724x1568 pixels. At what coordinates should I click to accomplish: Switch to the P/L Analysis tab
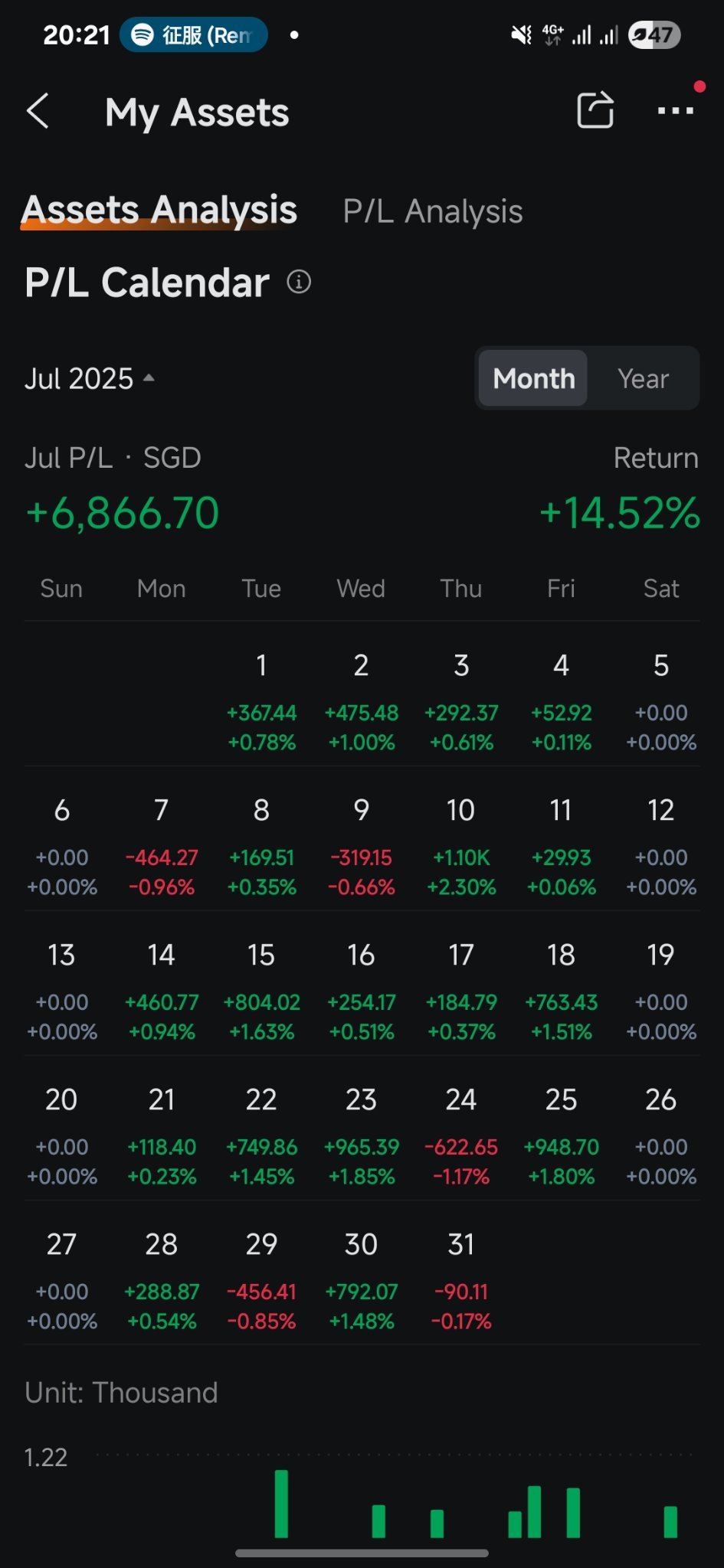[433, 211]
